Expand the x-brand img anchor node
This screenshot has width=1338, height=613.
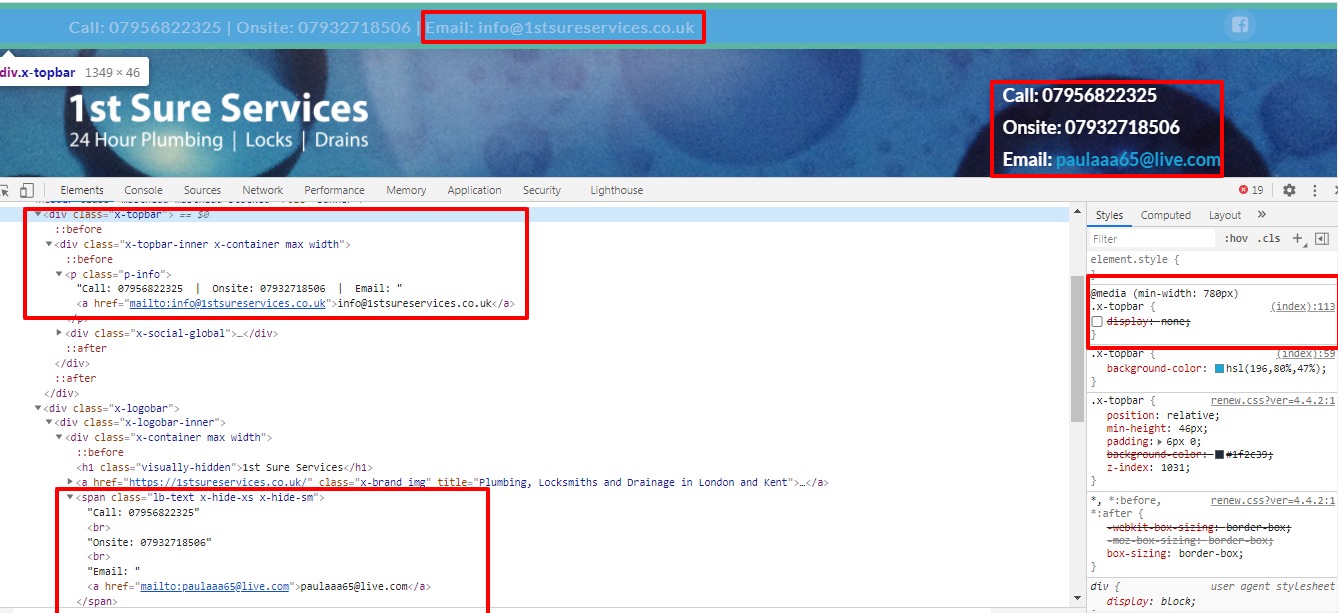tap(71, 482)
